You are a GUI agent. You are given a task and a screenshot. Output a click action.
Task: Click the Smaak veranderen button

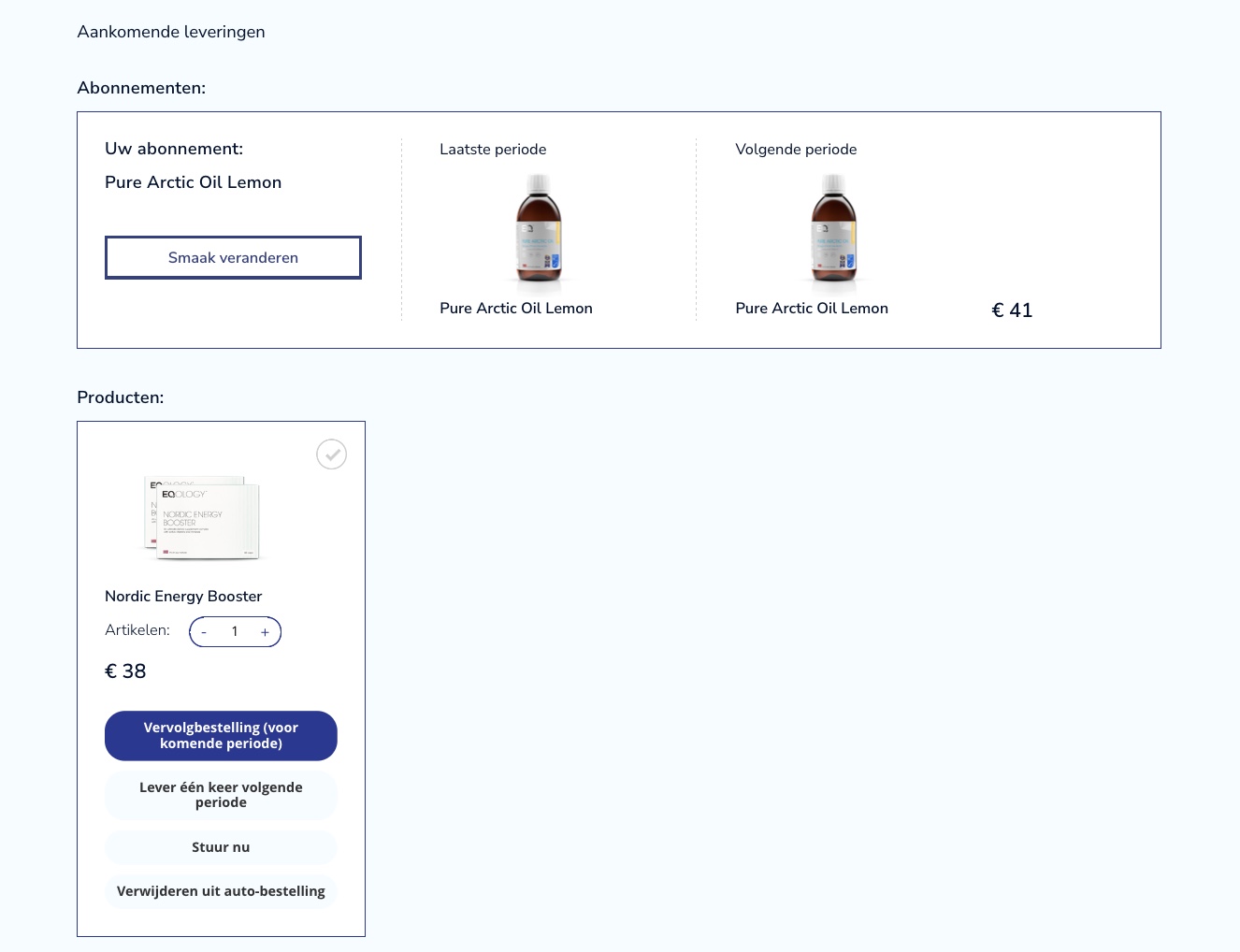tap(233, 257)
